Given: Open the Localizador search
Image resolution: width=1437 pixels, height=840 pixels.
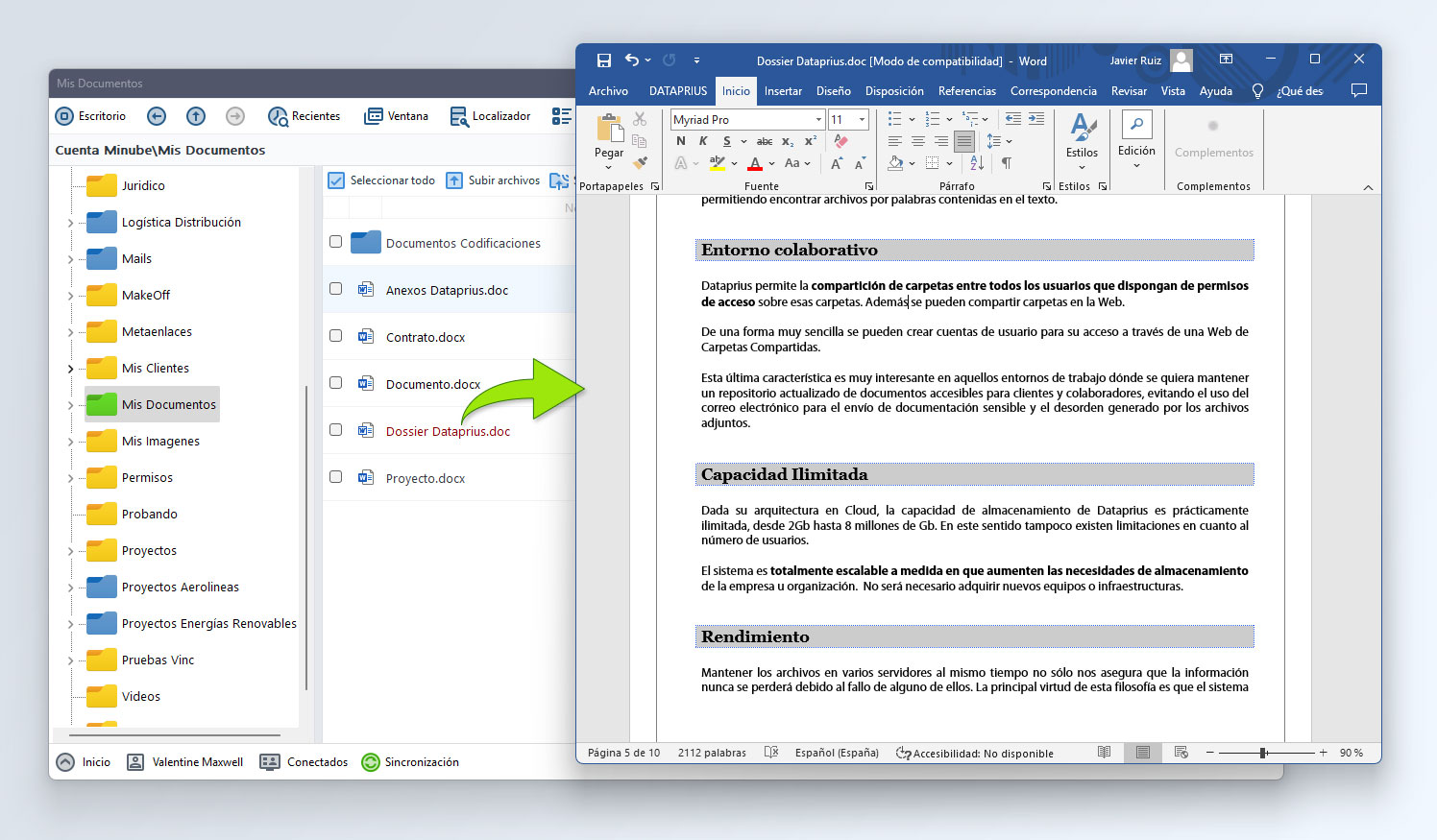Looking at the screenshot, I should tap(490, 116).
